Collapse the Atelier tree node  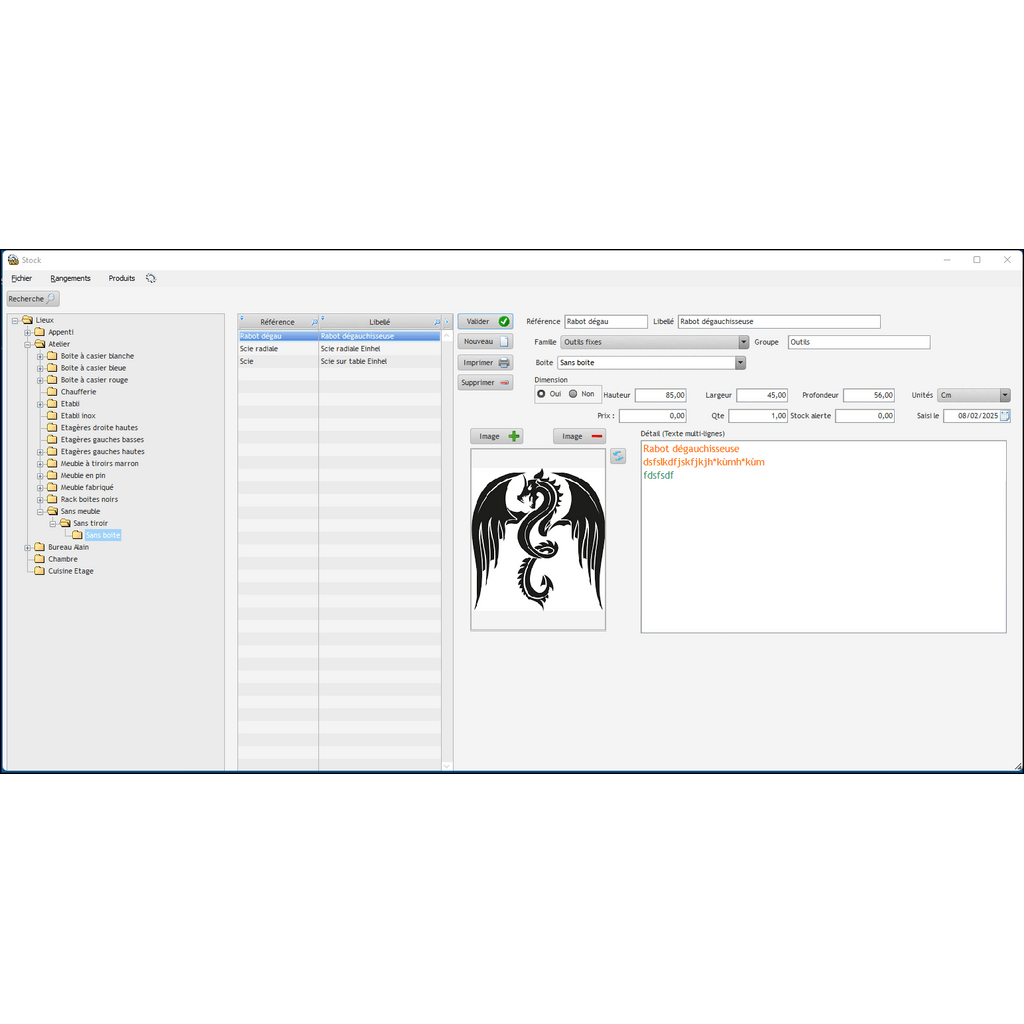[27, 344]
